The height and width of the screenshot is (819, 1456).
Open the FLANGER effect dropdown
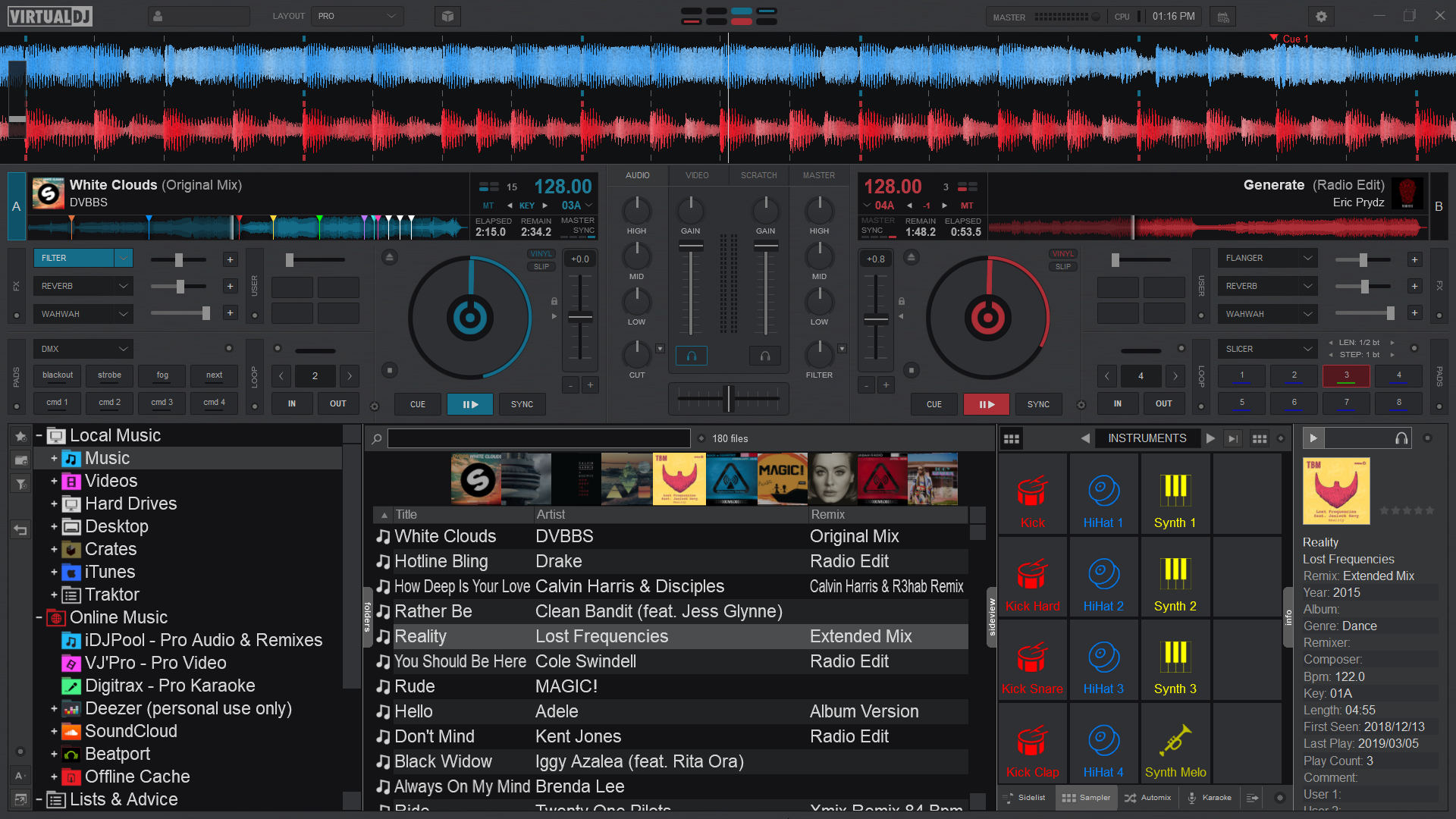pos(1307,258)
